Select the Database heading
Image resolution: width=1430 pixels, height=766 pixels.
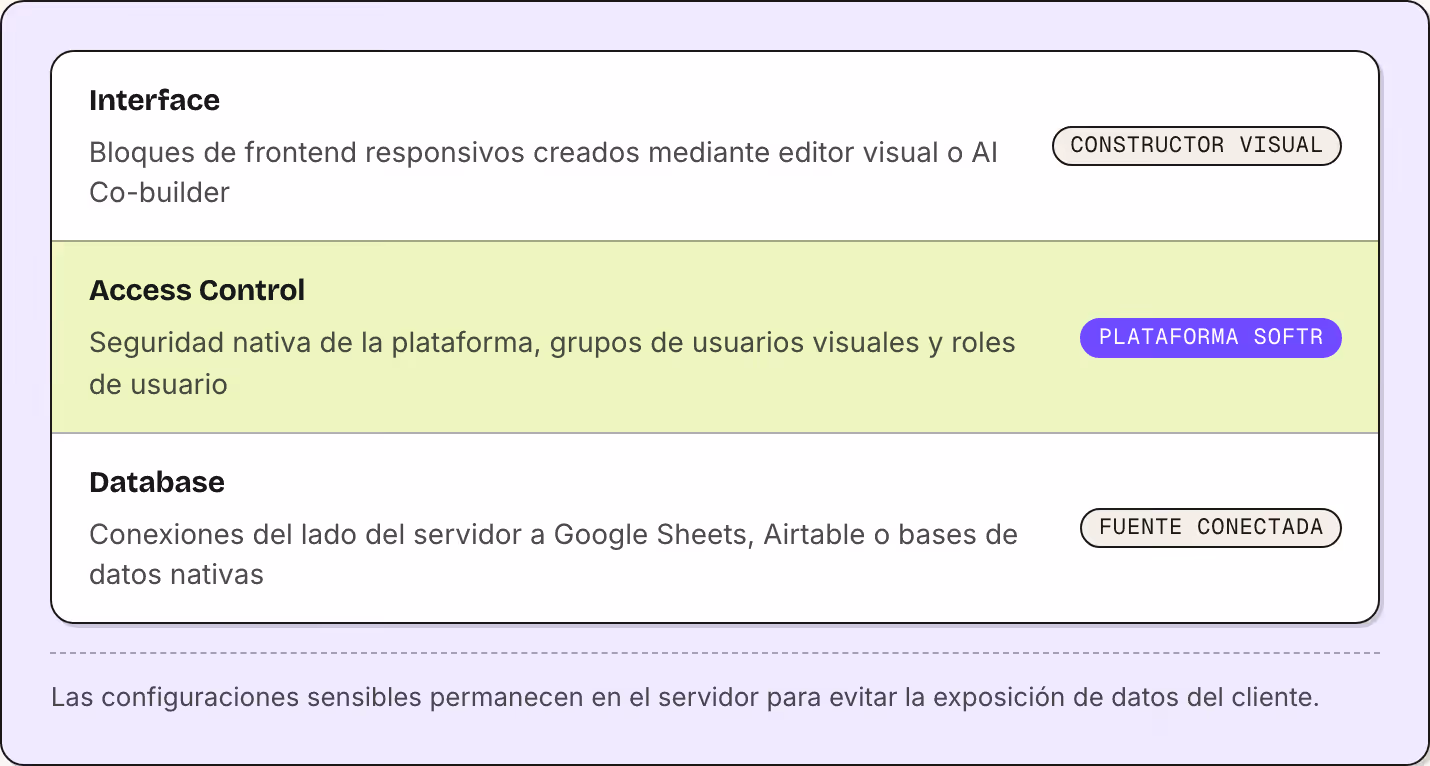pyautogui.click(x=157, y=482)
